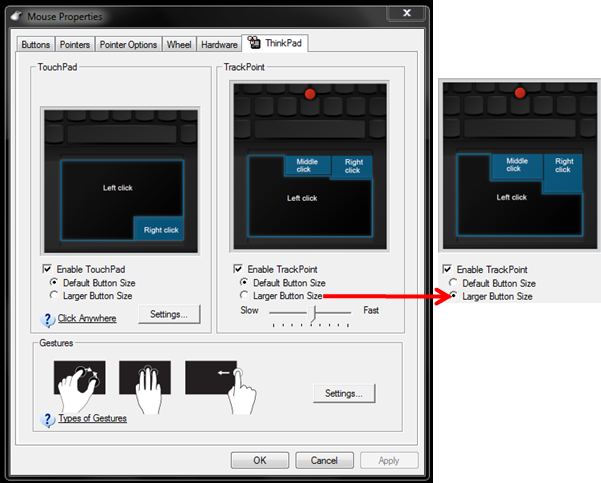This screenshot has width=601, height=483.
Task: Select Default Button Size under TouchPad
Action: [54, 283]
